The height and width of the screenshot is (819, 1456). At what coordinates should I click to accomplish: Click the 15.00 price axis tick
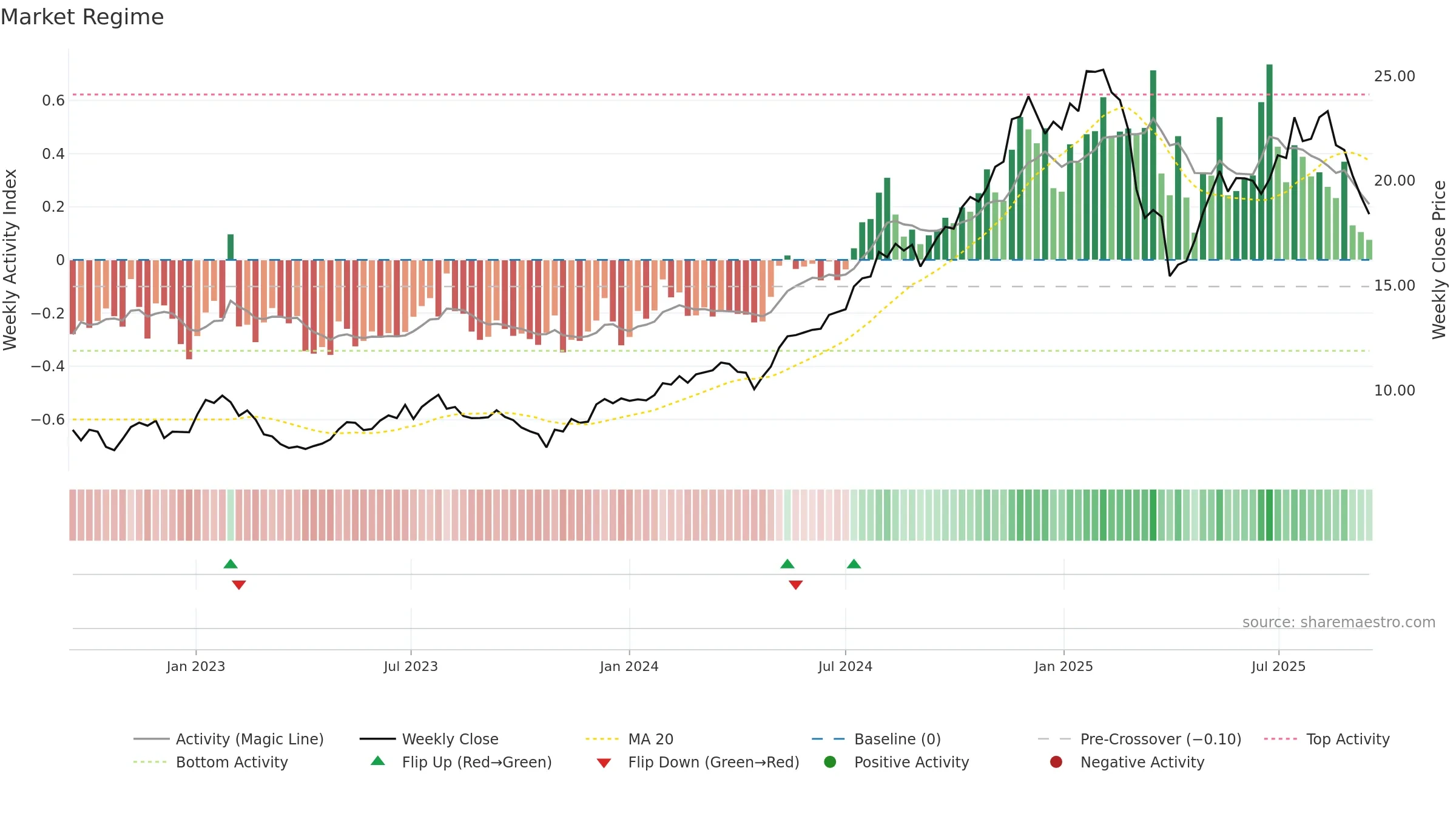1395,286
